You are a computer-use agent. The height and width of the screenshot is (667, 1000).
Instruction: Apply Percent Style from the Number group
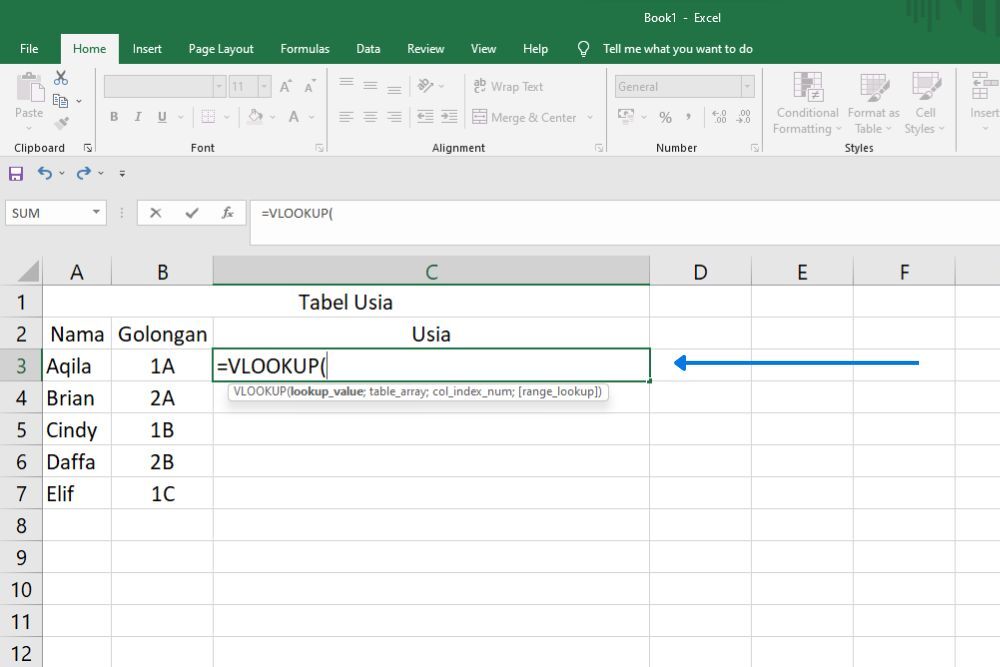[665, 117]
